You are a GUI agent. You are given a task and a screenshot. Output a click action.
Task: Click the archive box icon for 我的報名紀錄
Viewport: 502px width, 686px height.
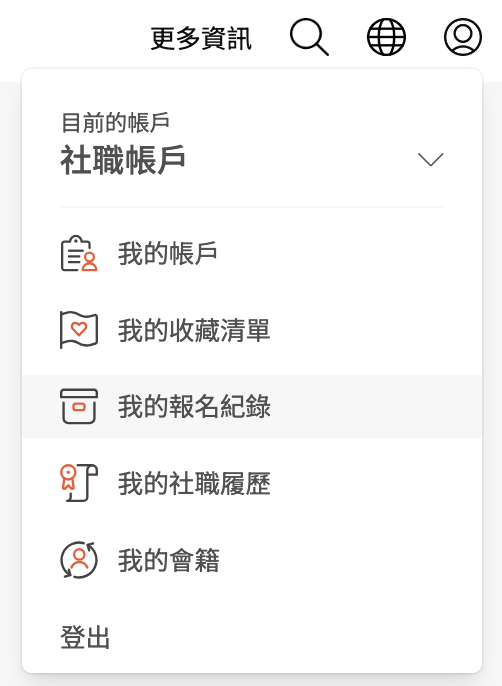(79, 406)
